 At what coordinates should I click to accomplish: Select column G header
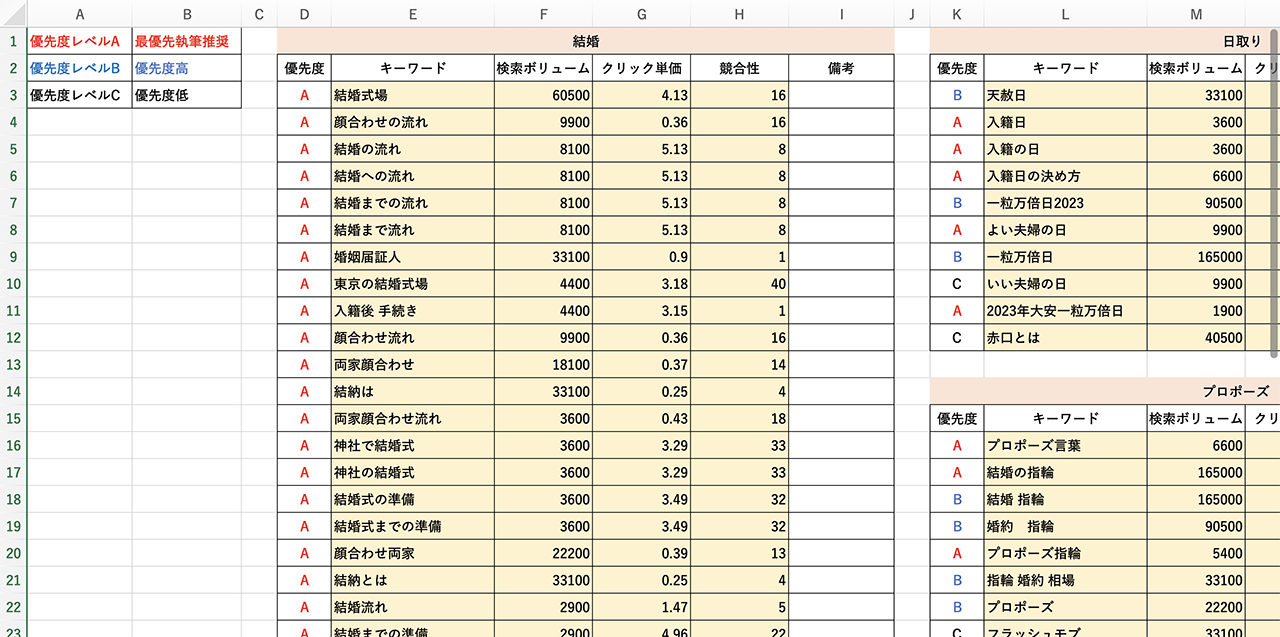tap(641, 14)
